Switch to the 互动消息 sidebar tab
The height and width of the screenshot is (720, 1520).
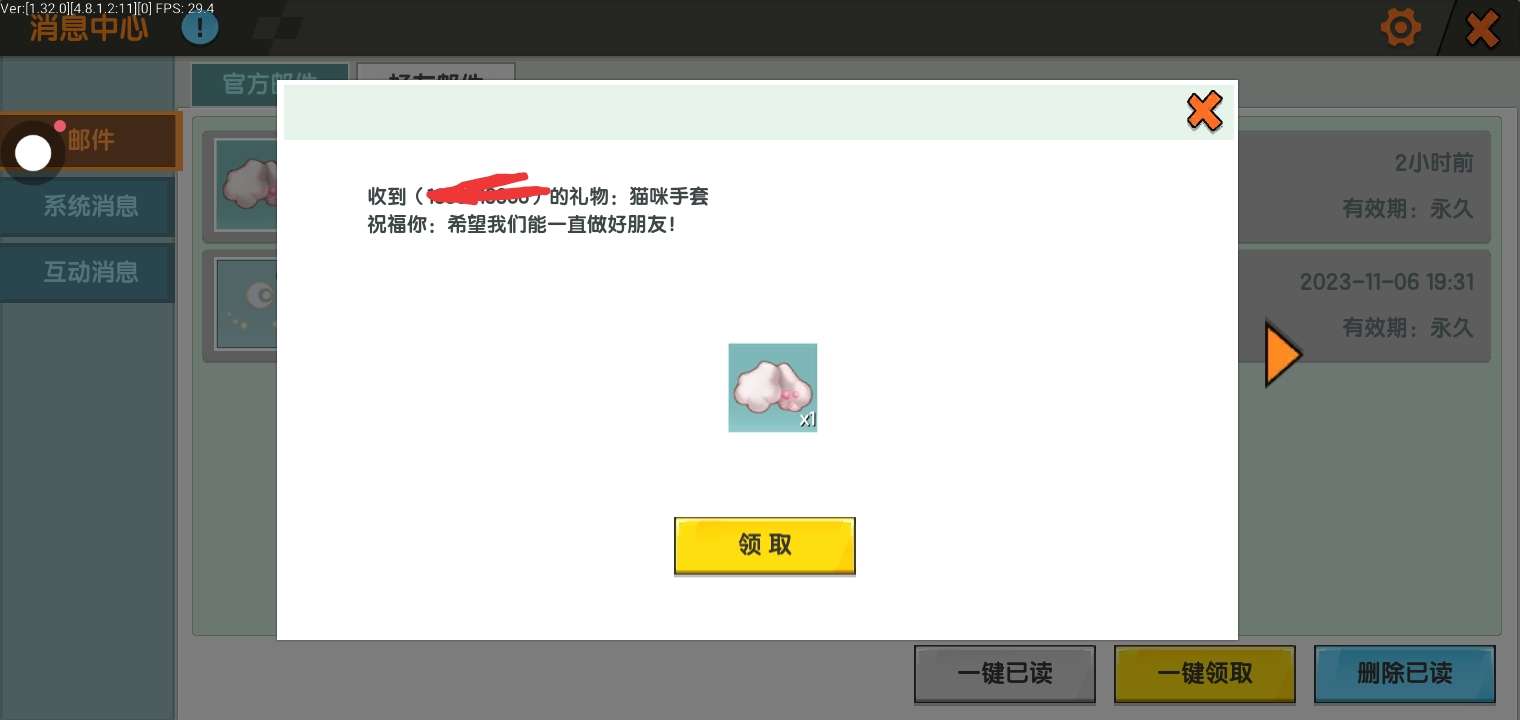click(90, 272)
